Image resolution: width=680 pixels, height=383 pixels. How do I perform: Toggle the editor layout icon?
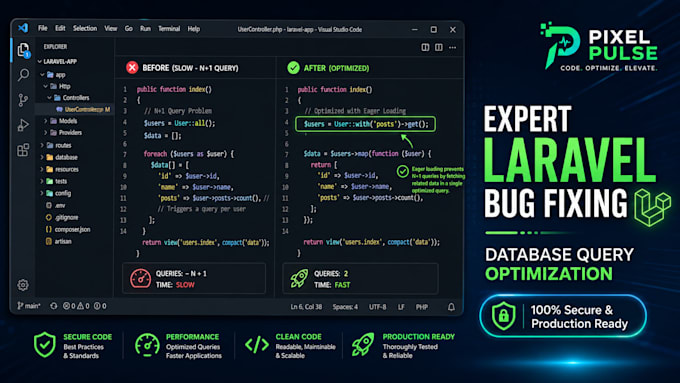click(x=439, y=47)
